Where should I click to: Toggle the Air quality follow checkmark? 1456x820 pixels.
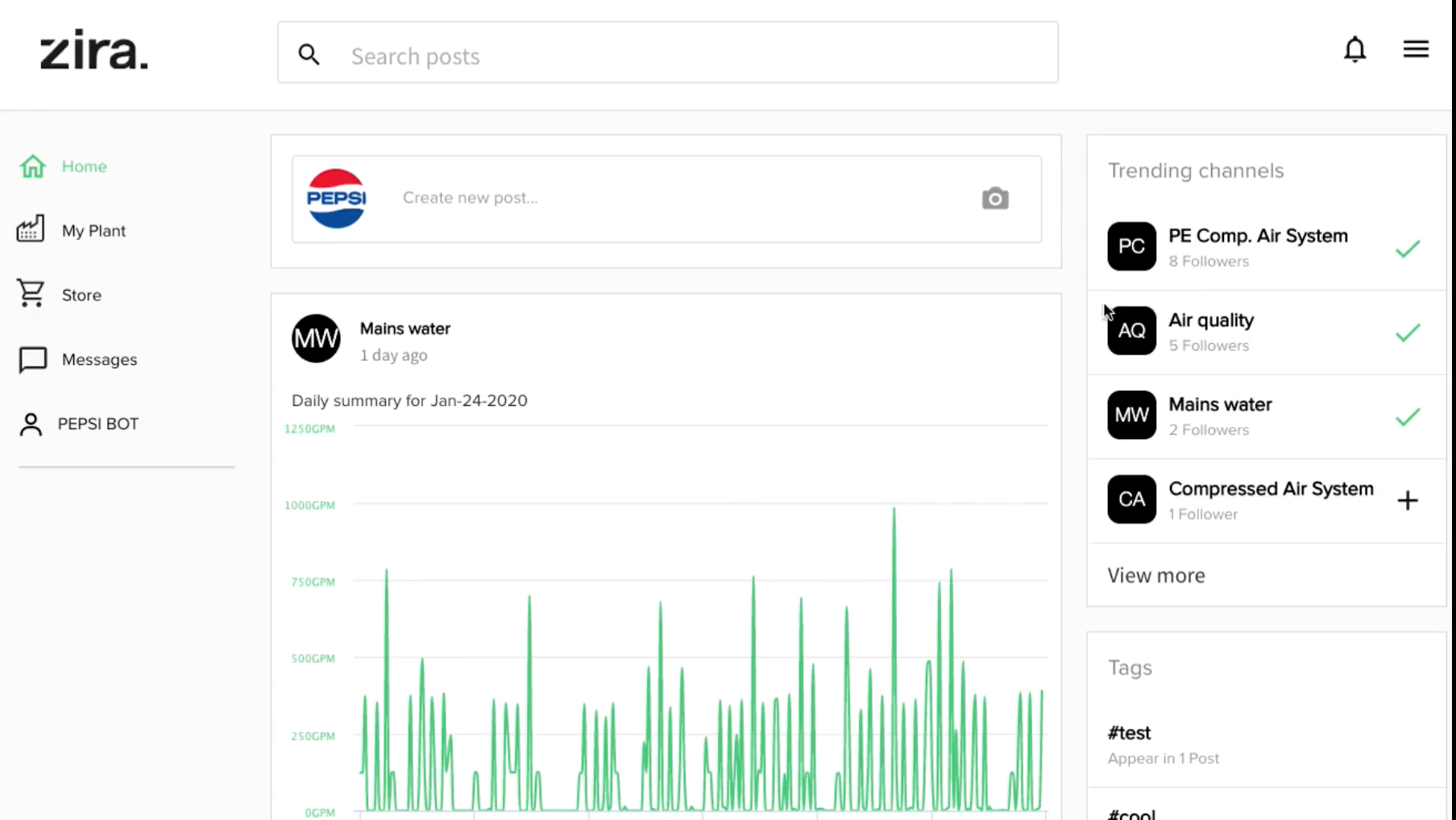[1407, 333]
